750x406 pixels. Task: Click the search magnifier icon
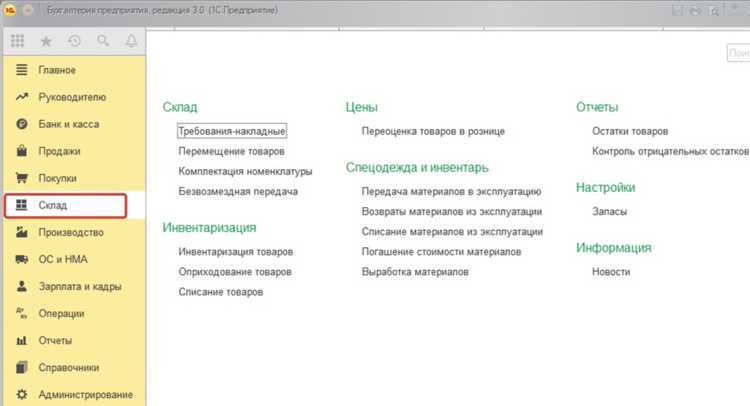click(x=103, y=41)
